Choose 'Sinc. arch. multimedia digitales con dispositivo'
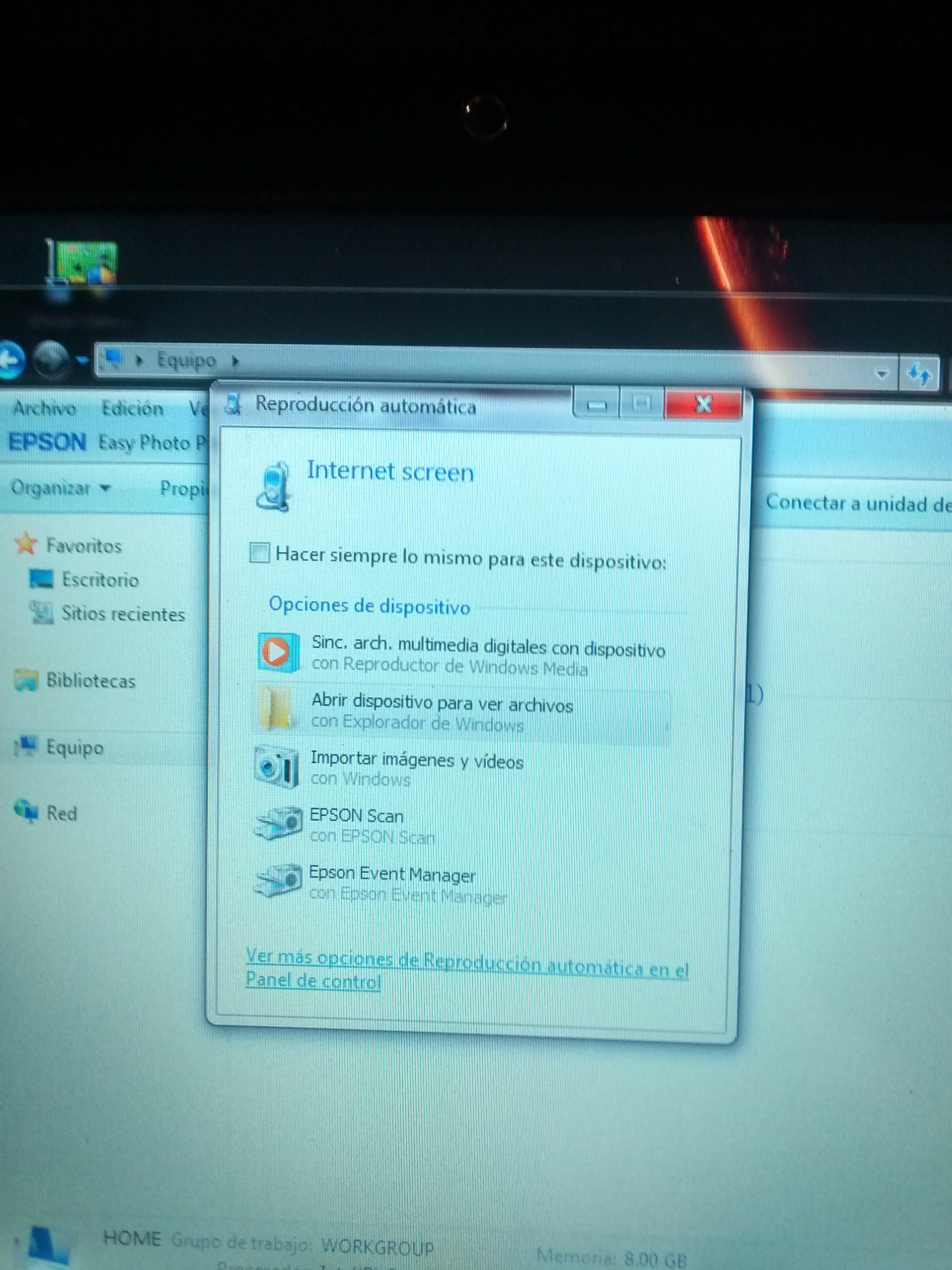Image resolution: width=952 pixels, height=1270 pixels. tap(488, 647)
